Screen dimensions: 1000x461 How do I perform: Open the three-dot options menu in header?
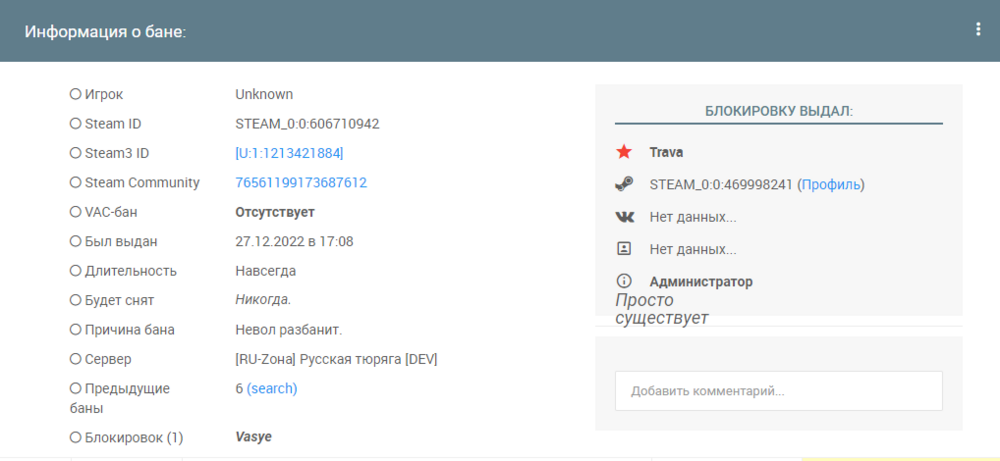(978, 30)
